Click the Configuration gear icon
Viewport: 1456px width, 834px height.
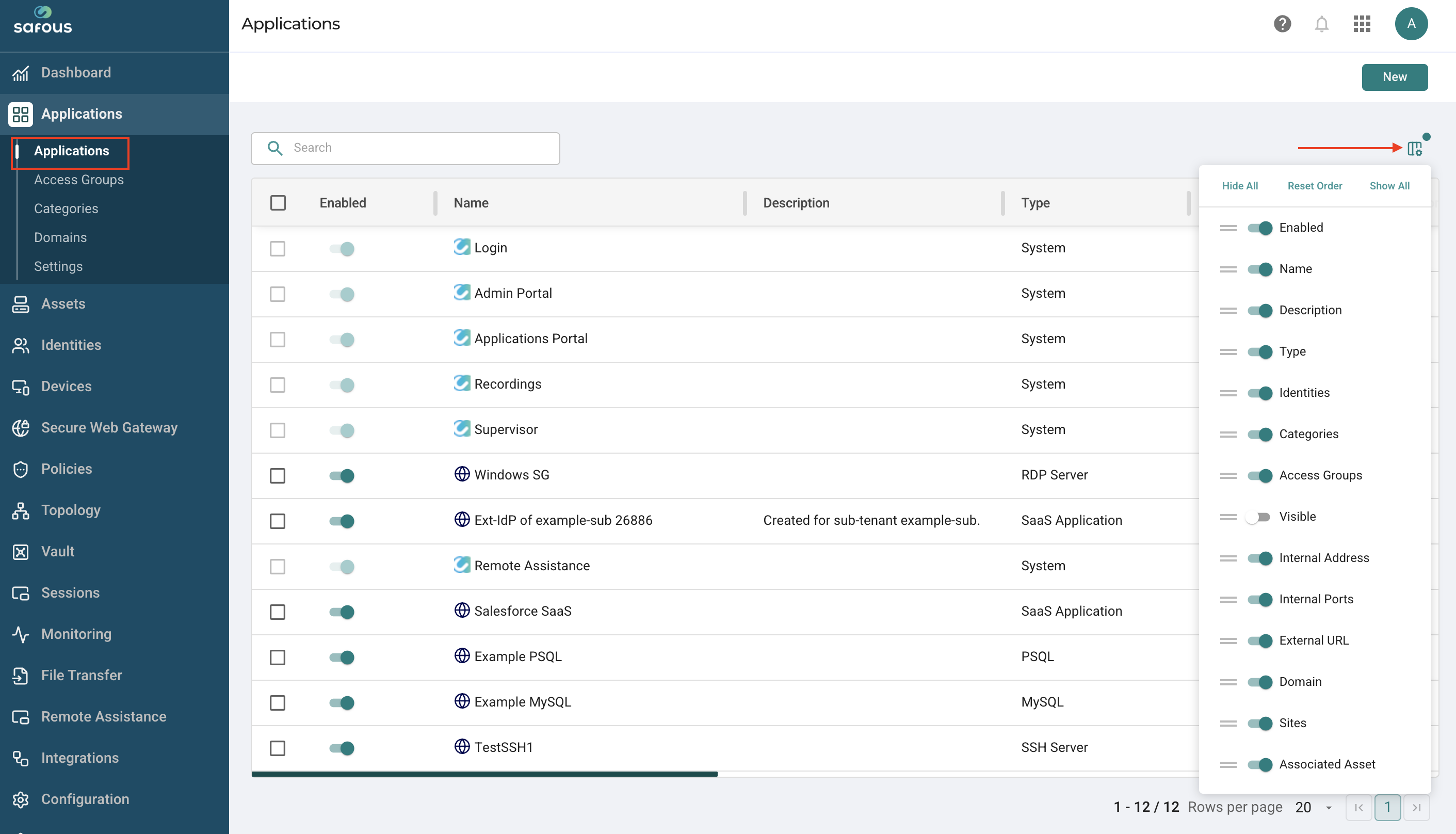click(x=21, y=799)
